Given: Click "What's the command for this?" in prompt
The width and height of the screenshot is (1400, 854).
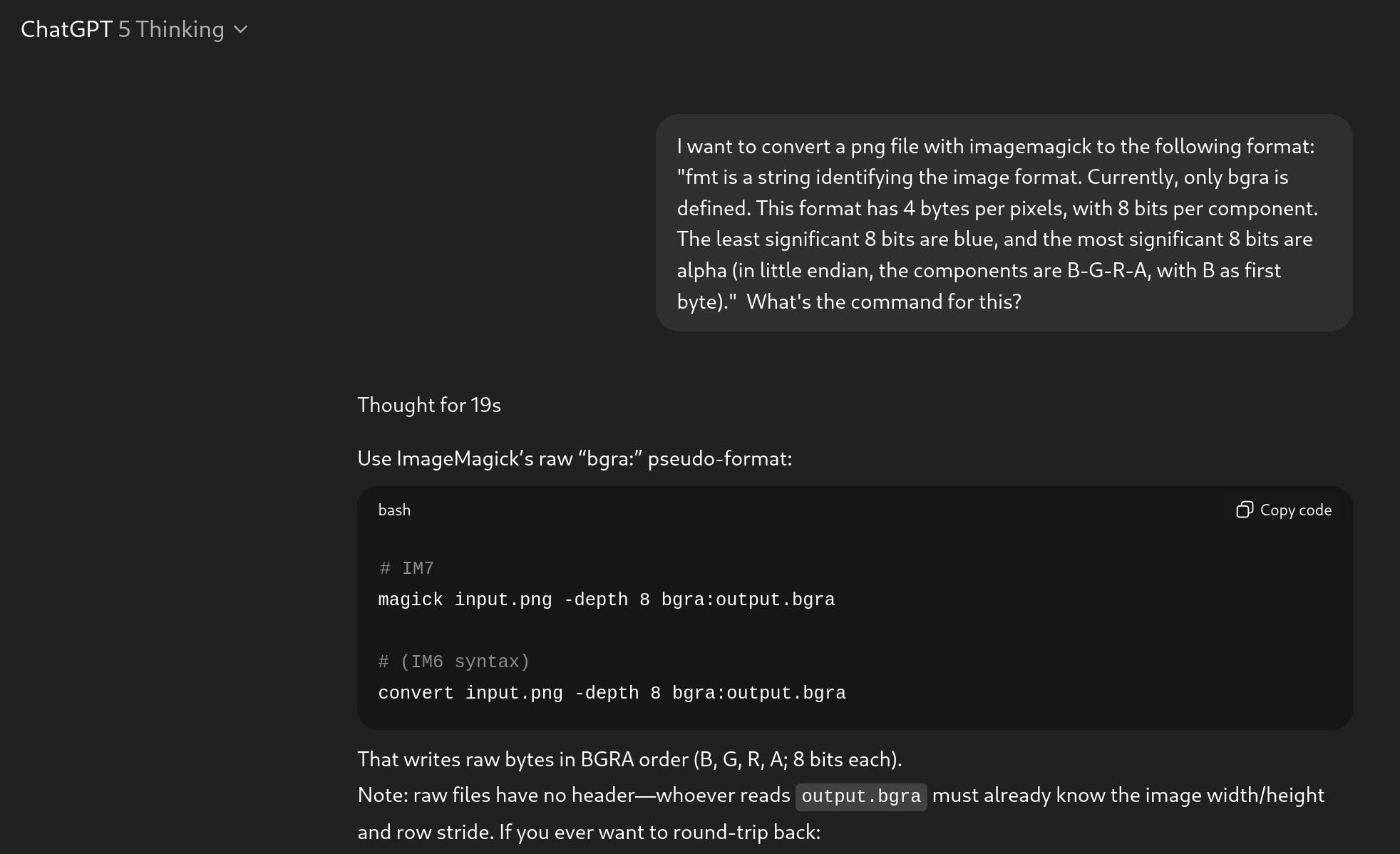Looking at the screenshot, I should (884, 302).
